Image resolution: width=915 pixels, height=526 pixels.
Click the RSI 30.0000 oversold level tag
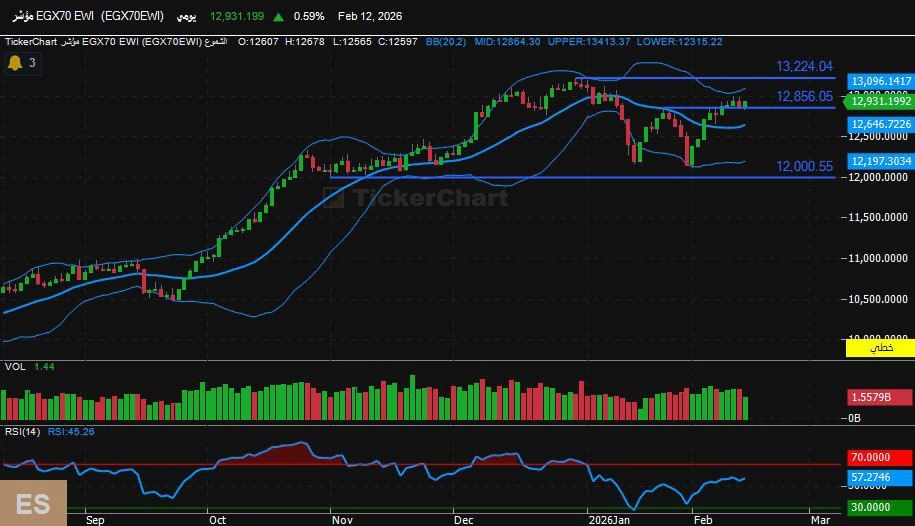[x=880, y=507]
